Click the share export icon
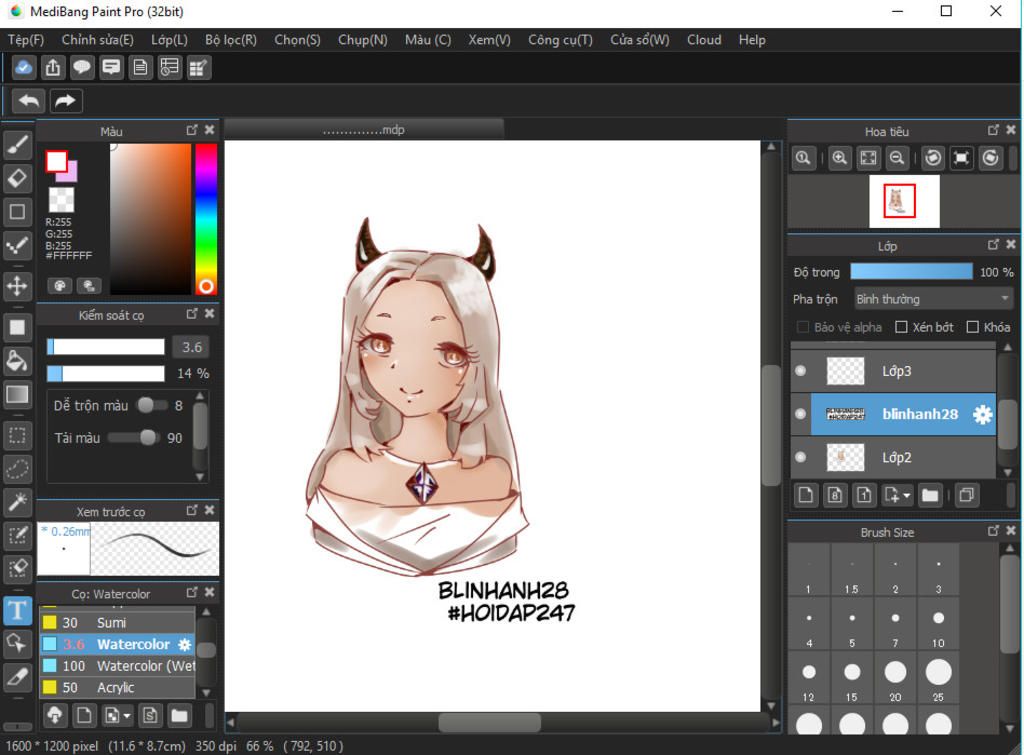This screenshot has height=755, width=1024. point(53,67)
